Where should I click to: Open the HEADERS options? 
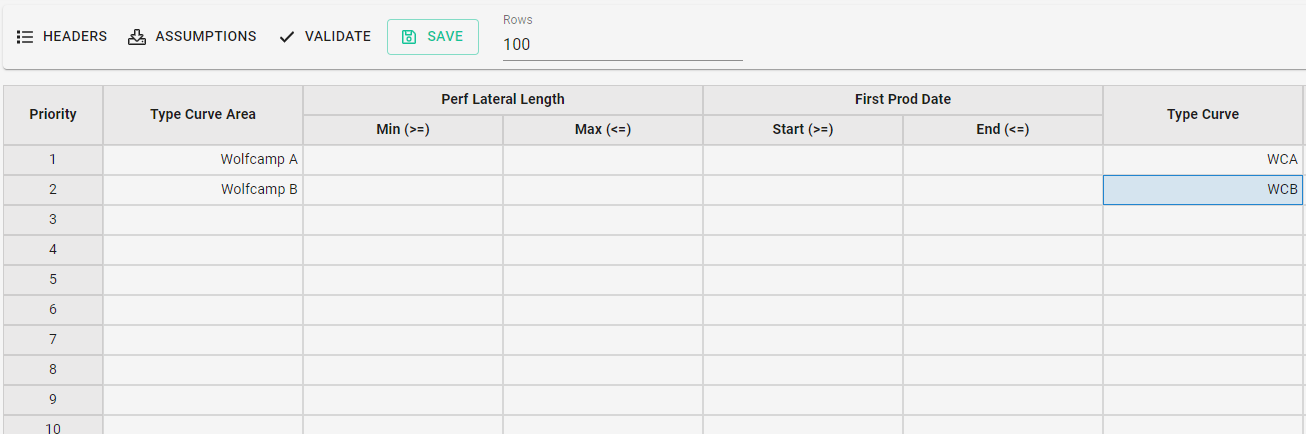click(62, 36)
